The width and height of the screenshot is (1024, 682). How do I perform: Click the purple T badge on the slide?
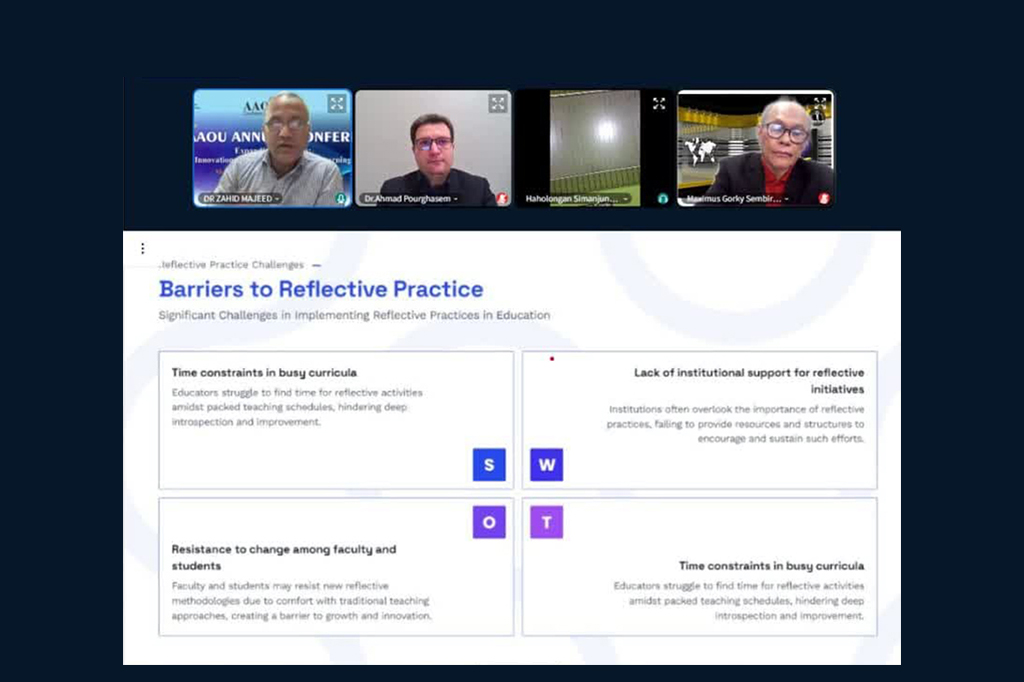click(547, 522)
